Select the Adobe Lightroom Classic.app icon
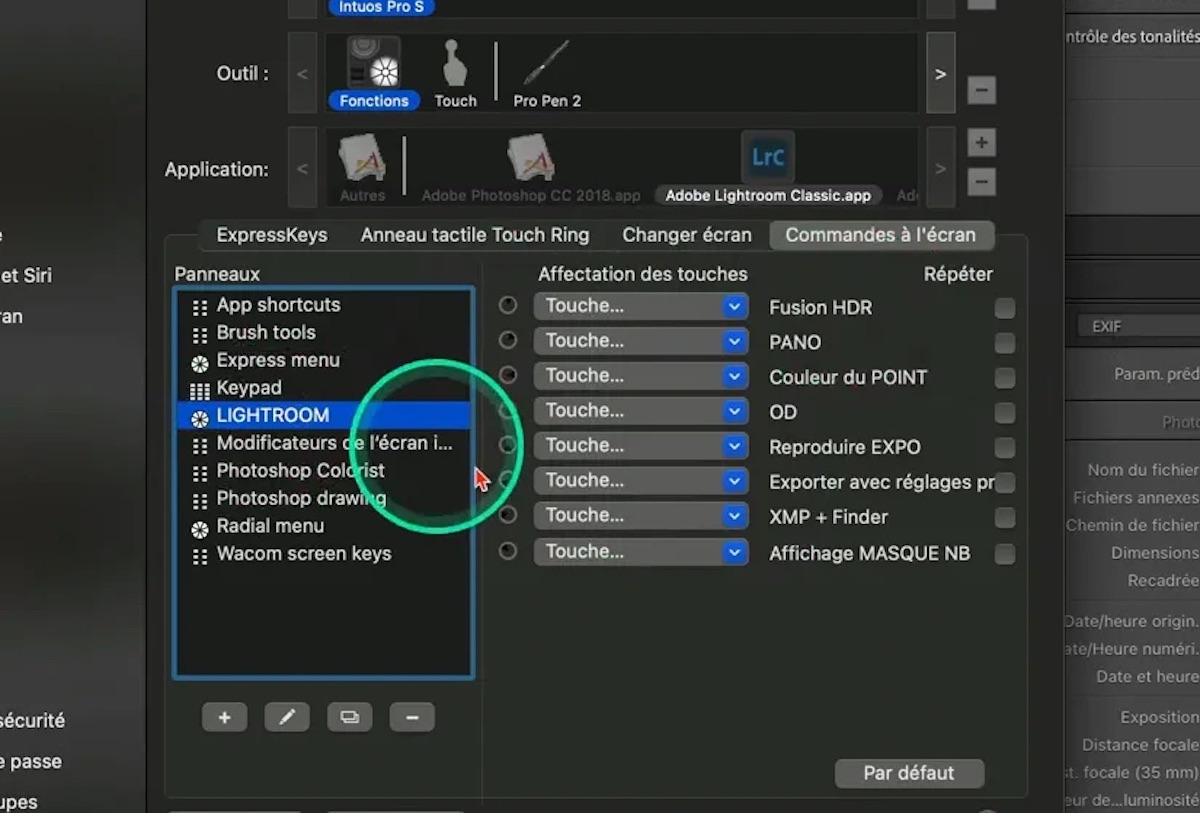Screen dimensions: 1200x813 (768, 158)
